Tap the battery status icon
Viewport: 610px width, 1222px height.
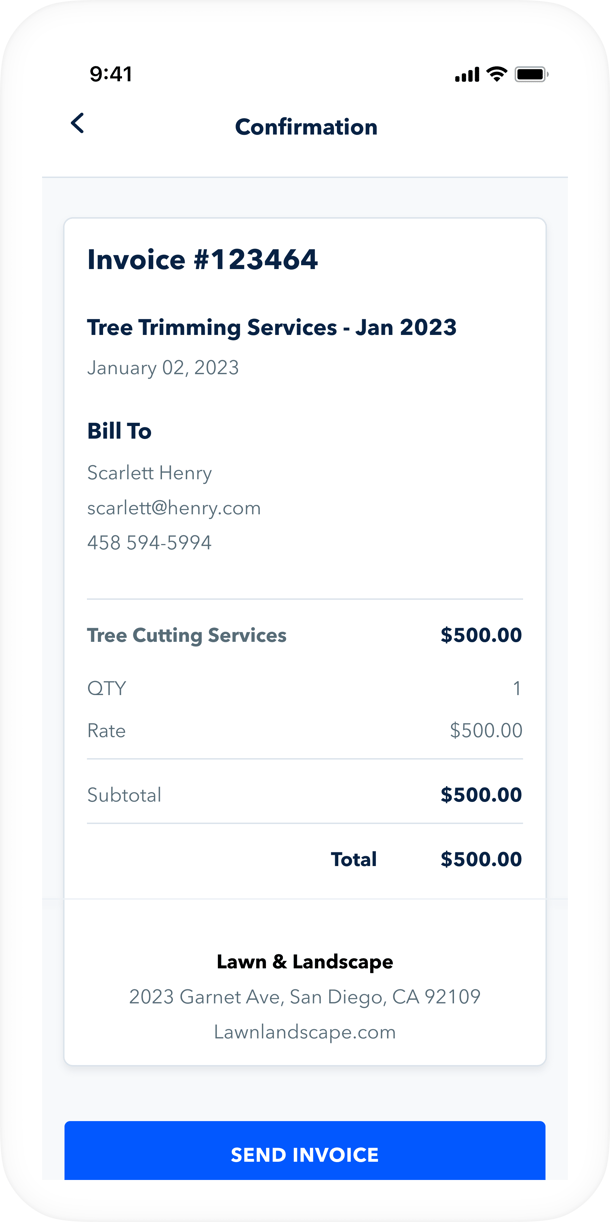(x=531, y=75)
